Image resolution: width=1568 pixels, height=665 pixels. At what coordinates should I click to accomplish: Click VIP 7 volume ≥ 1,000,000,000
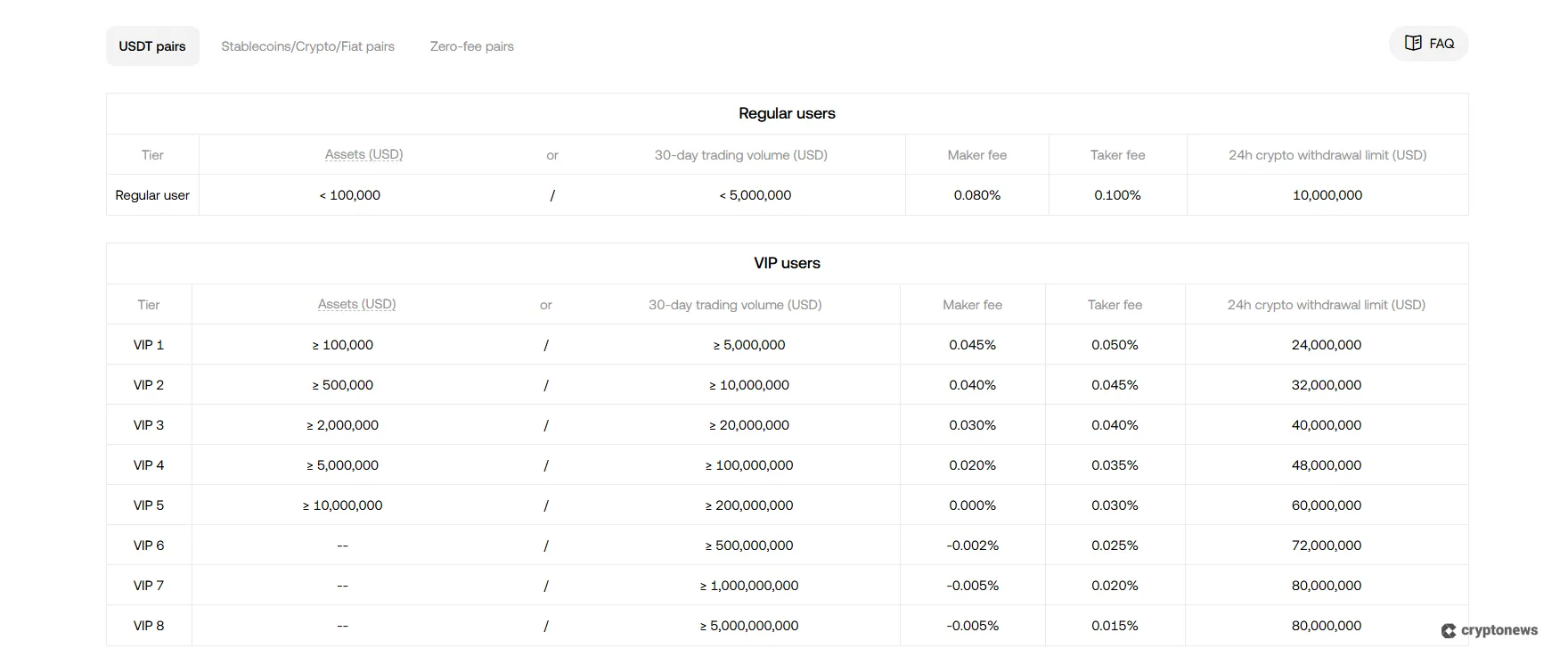pyautogui.click(x=749, y=586)
